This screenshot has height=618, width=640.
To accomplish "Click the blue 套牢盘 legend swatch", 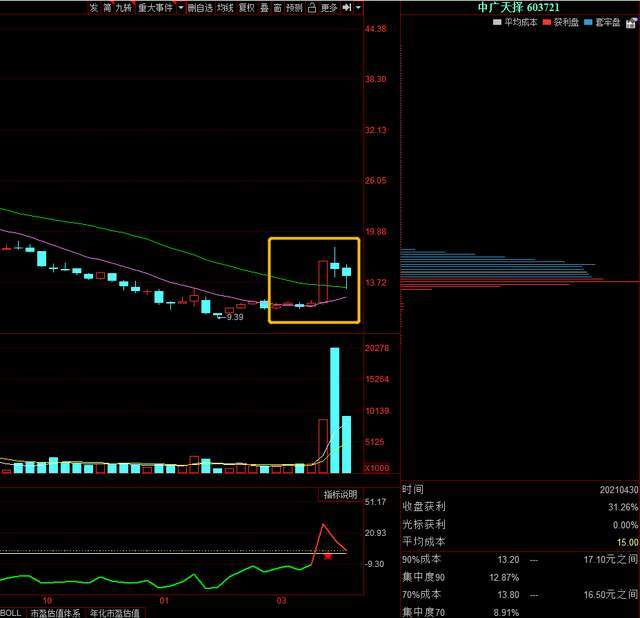I will (588, 22).
